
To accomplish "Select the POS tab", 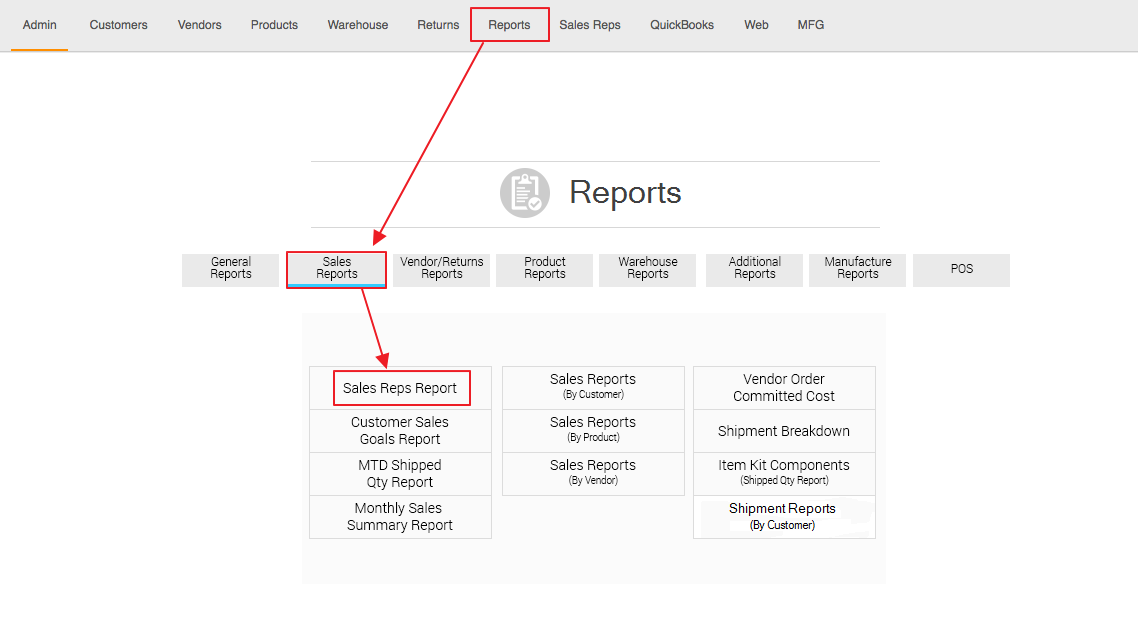I will tap(961, 269).
